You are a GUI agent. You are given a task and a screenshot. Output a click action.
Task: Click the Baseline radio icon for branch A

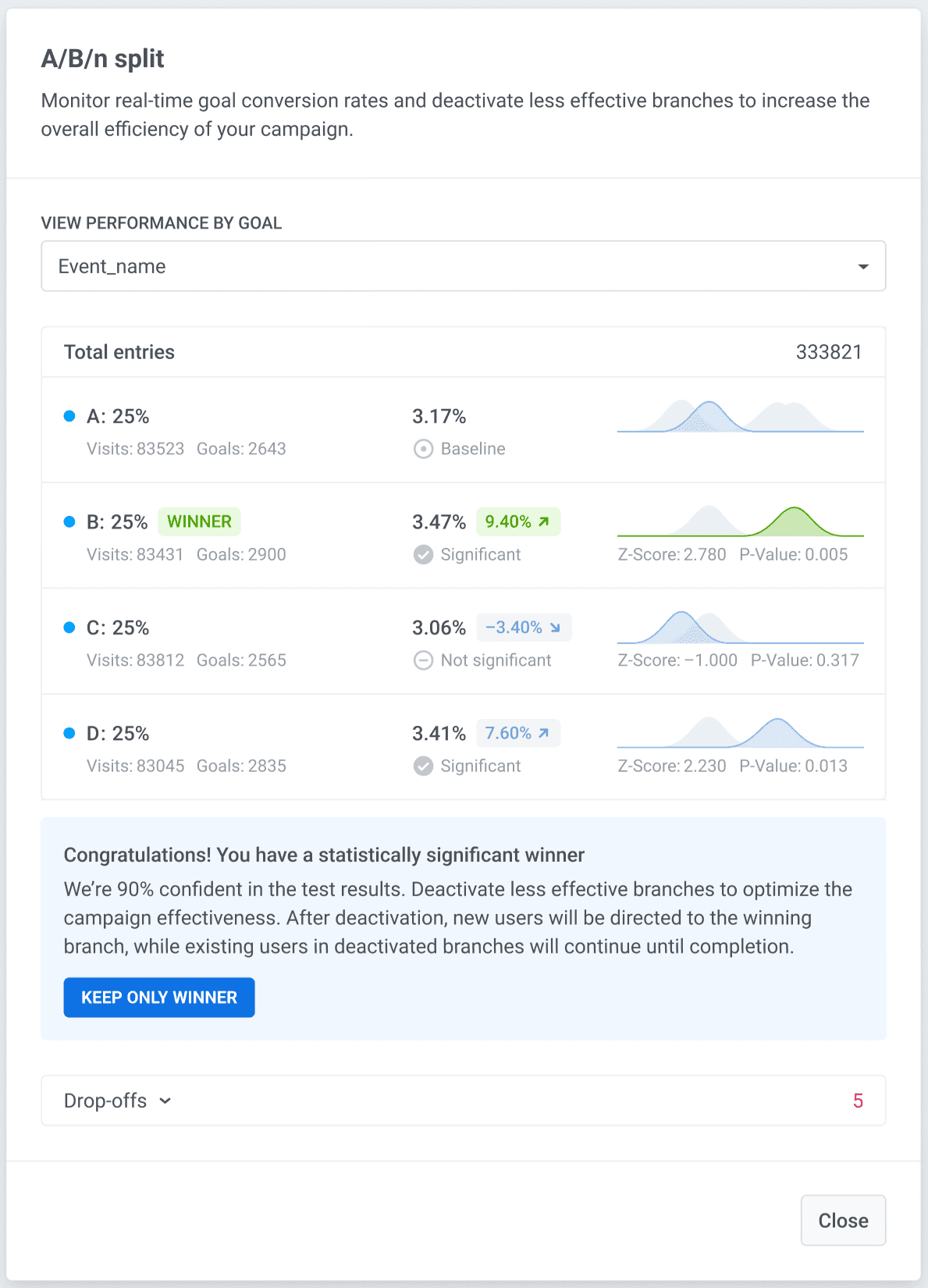pyautogui.click(x=423, y=449)
